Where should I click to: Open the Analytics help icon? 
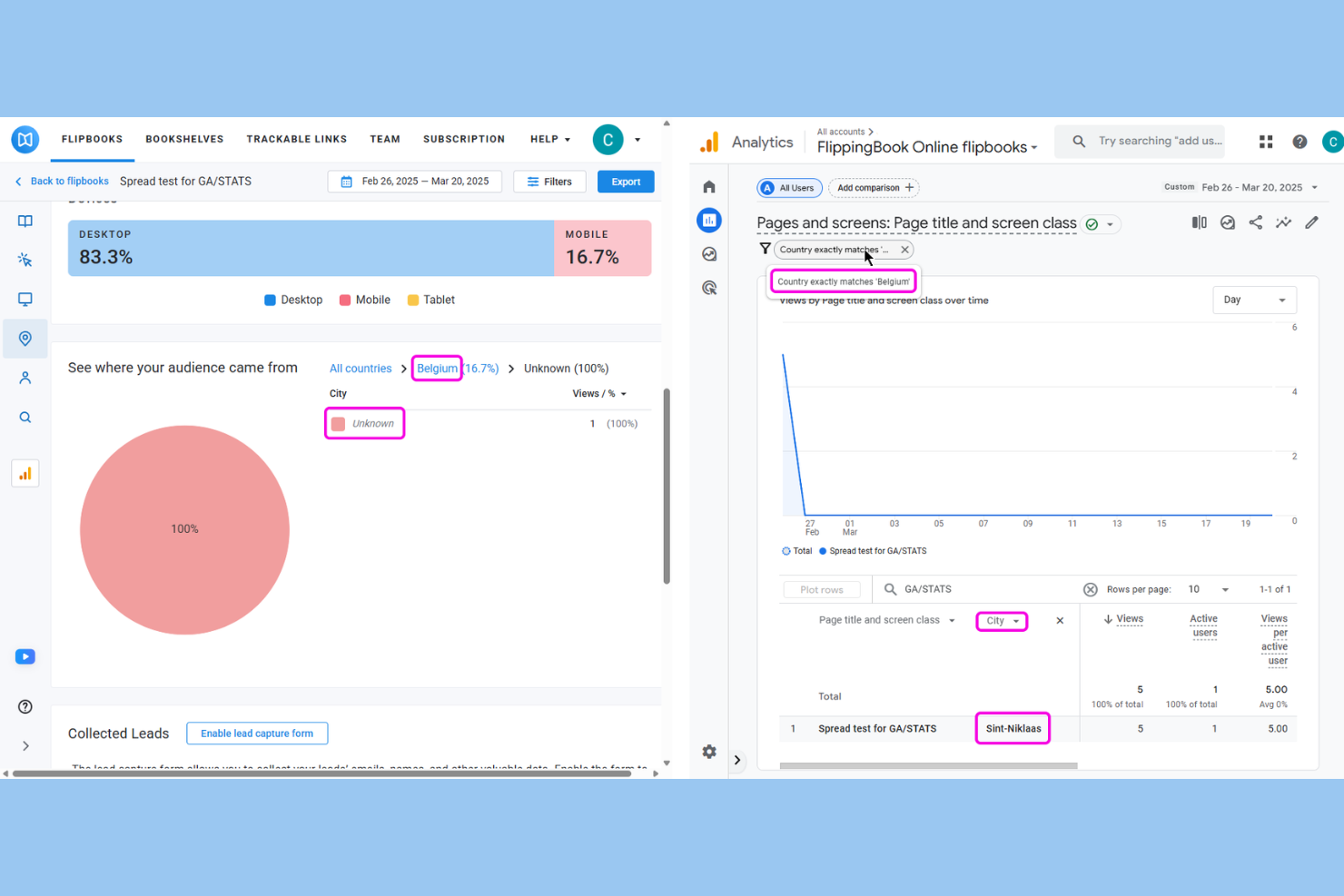click(x=1300, y=142)
